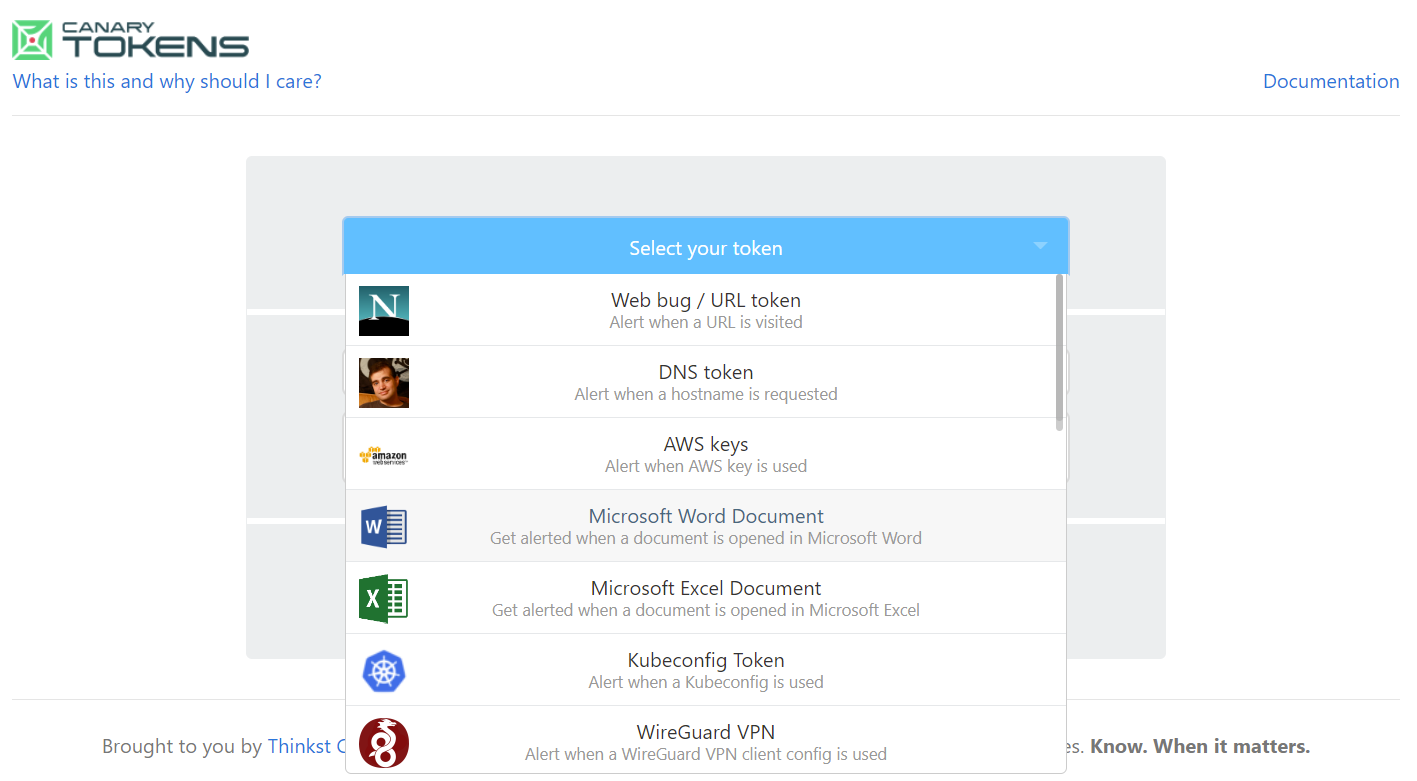Viewport: 1417px width, 781px height.
Task: Click the Netscape icon for Web bug token
Action: (384, 311)
